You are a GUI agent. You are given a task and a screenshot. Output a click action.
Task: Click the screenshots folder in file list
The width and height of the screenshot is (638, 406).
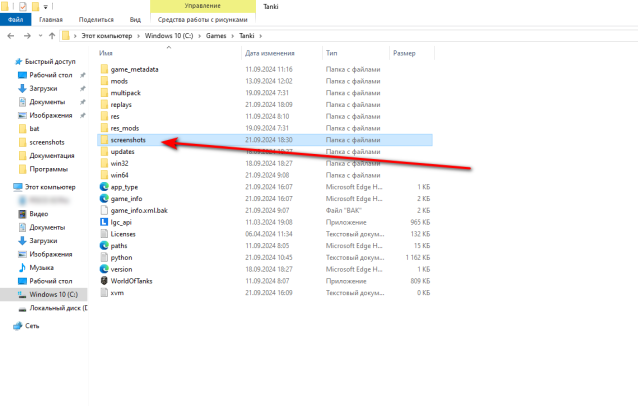click(x=127, y=141)
